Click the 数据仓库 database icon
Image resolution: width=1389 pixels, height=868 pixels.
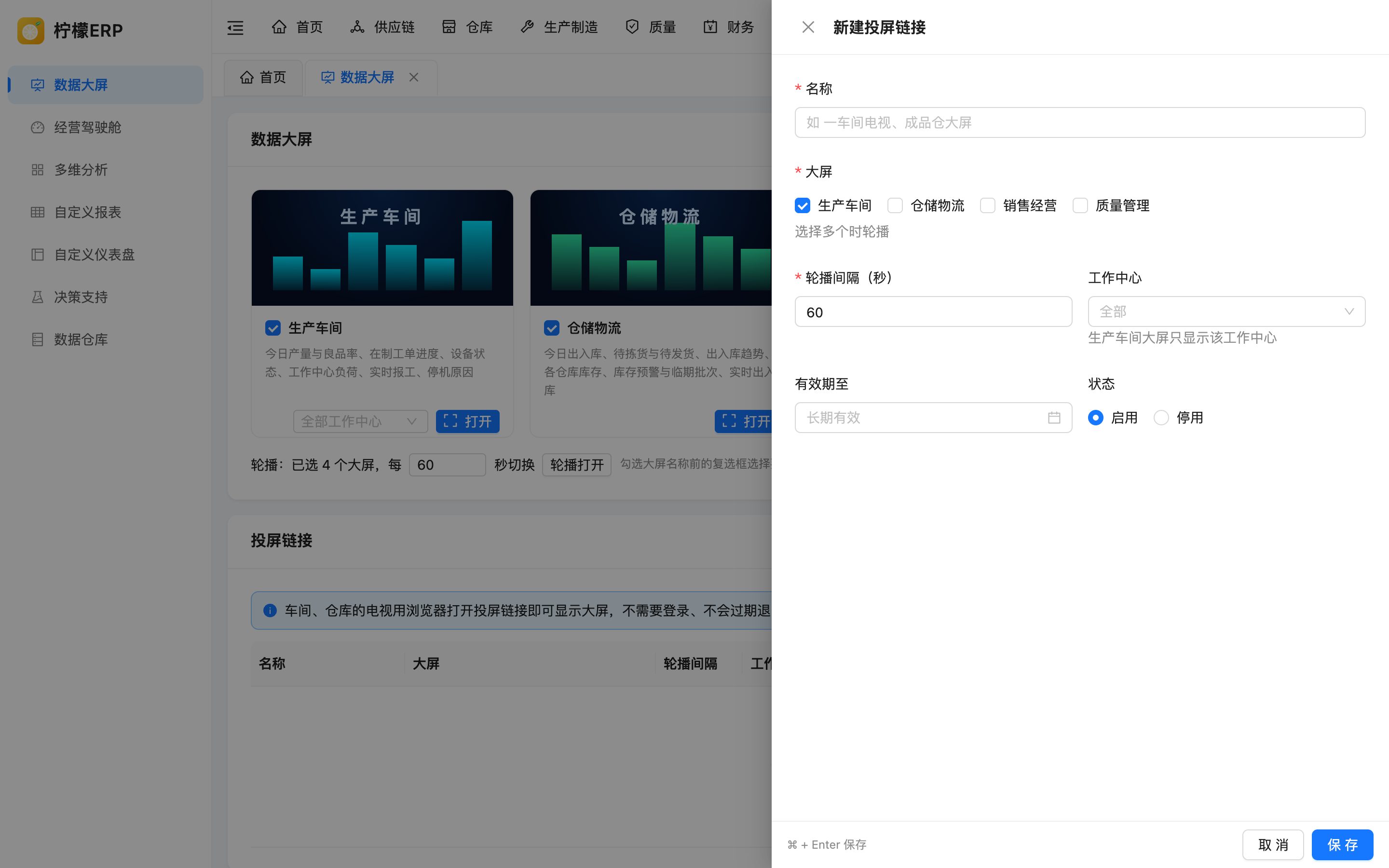37,340
